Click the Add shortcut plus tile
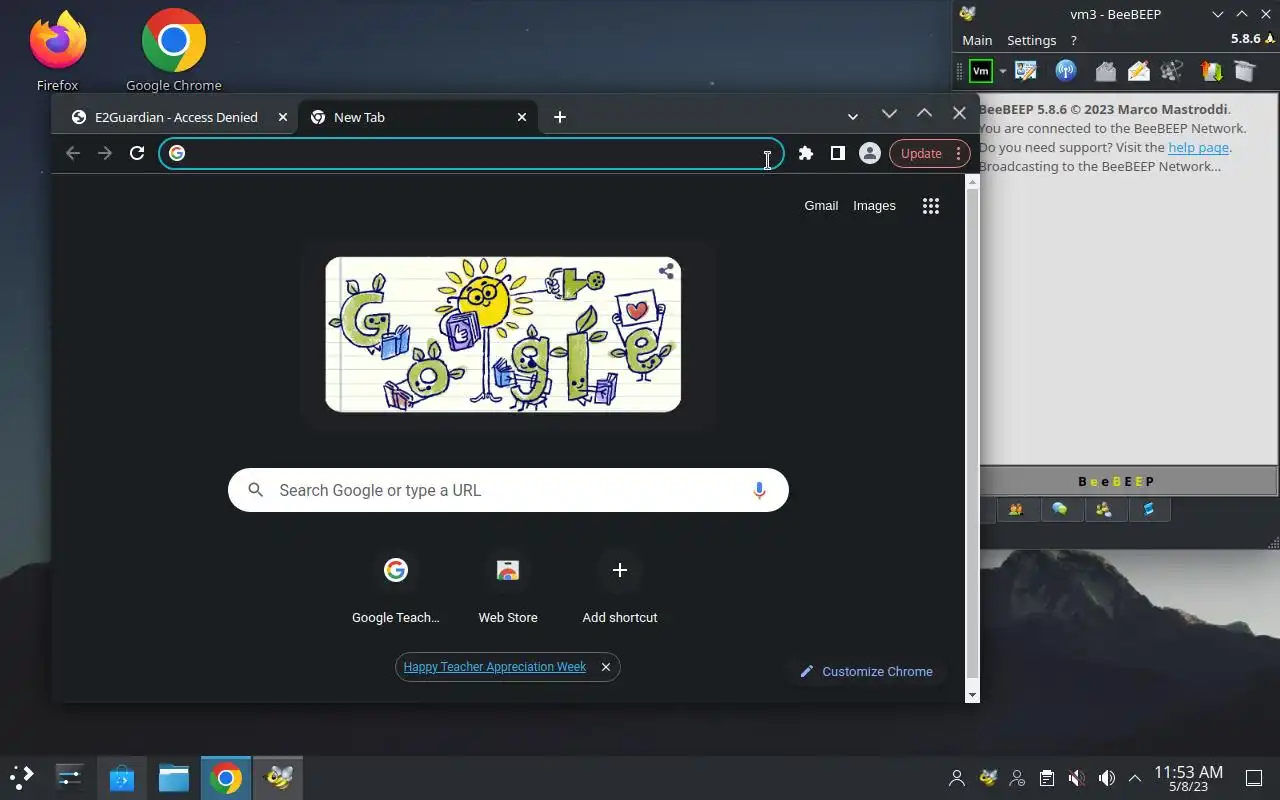This screenshot has height=800, width=1280. (x=620, y=590)
